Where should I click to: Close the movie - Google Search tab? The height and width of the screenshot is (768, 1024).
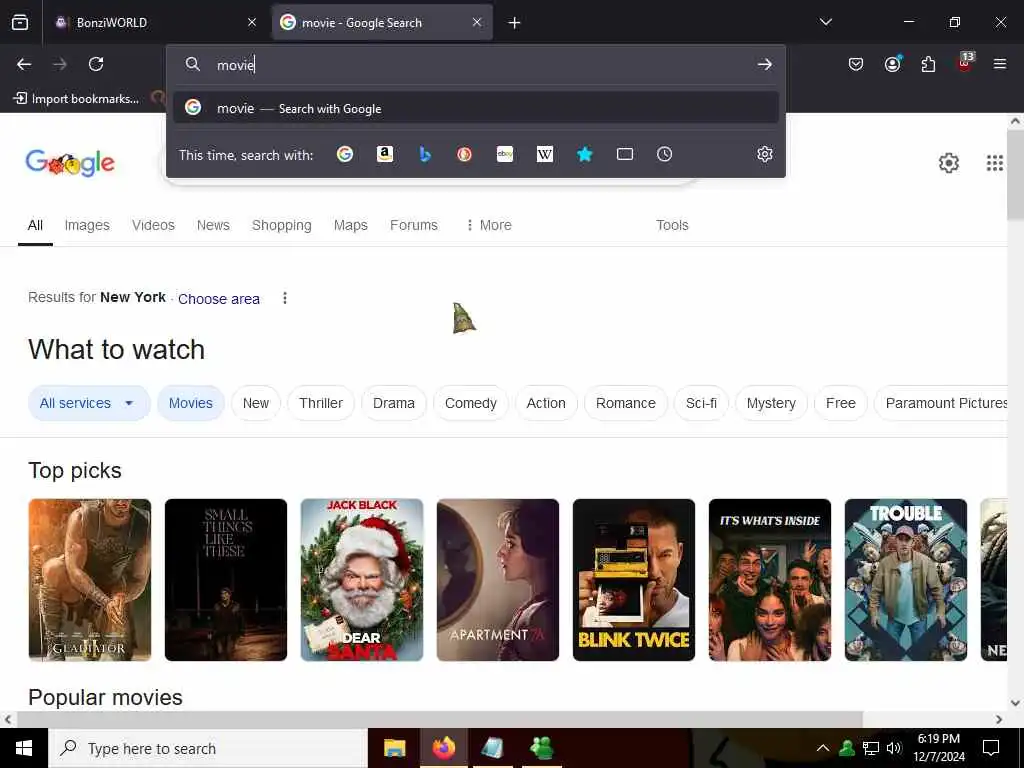click(x=477, y=22)
